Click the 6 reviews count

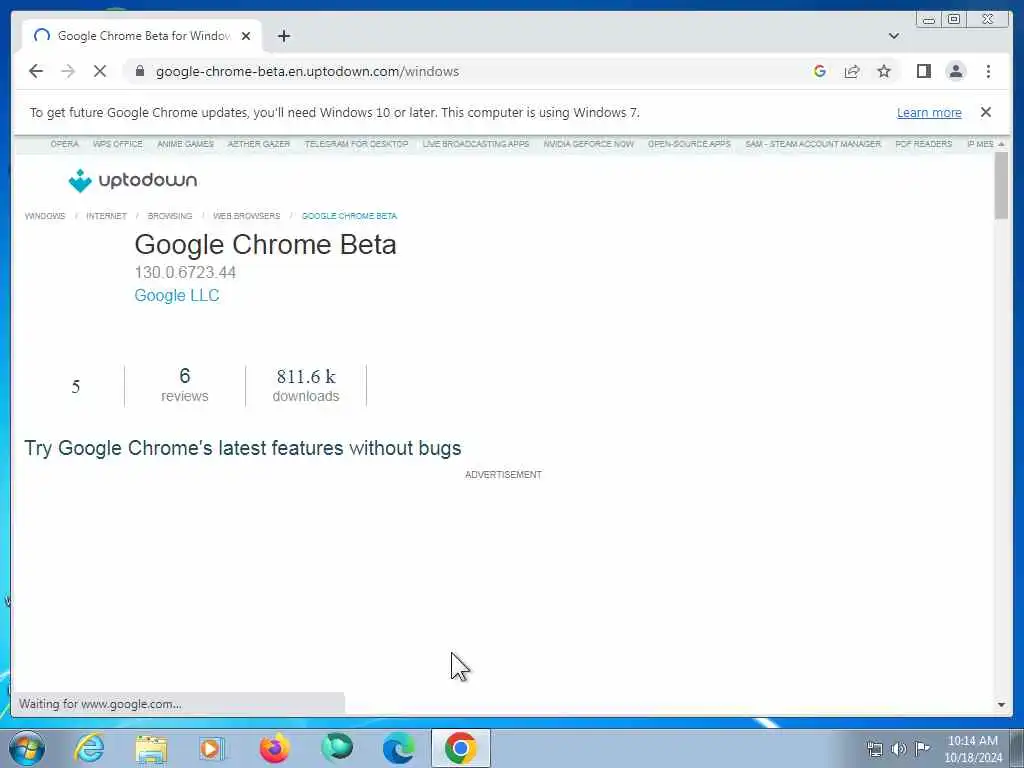[x=185, y=385]
